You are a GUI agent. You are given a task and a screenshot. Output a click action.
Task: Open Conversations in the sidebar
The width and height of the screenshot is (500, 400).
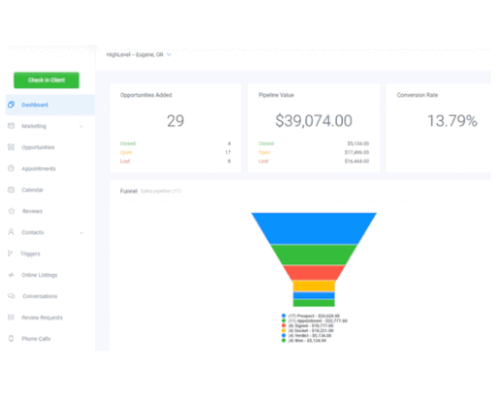[x=40, y=296]
